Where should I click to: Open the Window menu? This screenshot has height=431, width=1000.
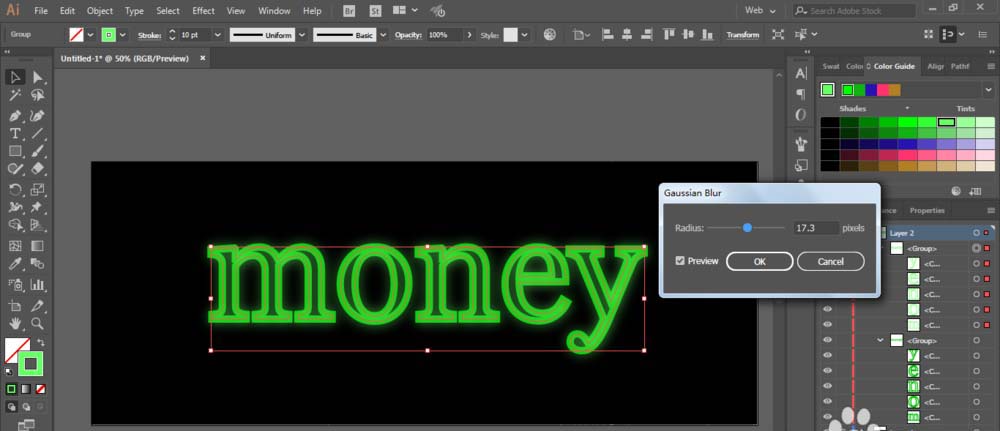click(273, 11)
